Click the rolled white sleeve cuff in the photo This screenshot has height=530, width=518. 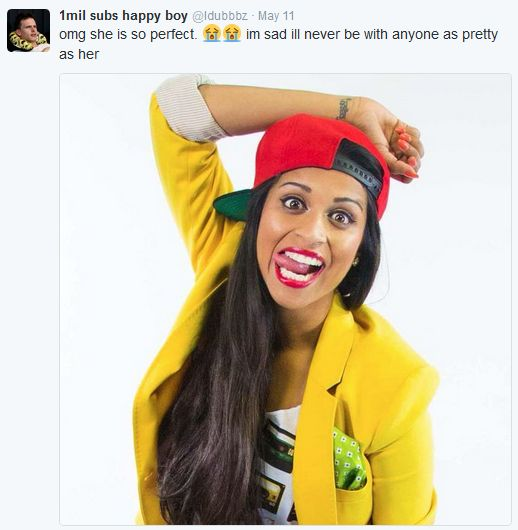188,109
